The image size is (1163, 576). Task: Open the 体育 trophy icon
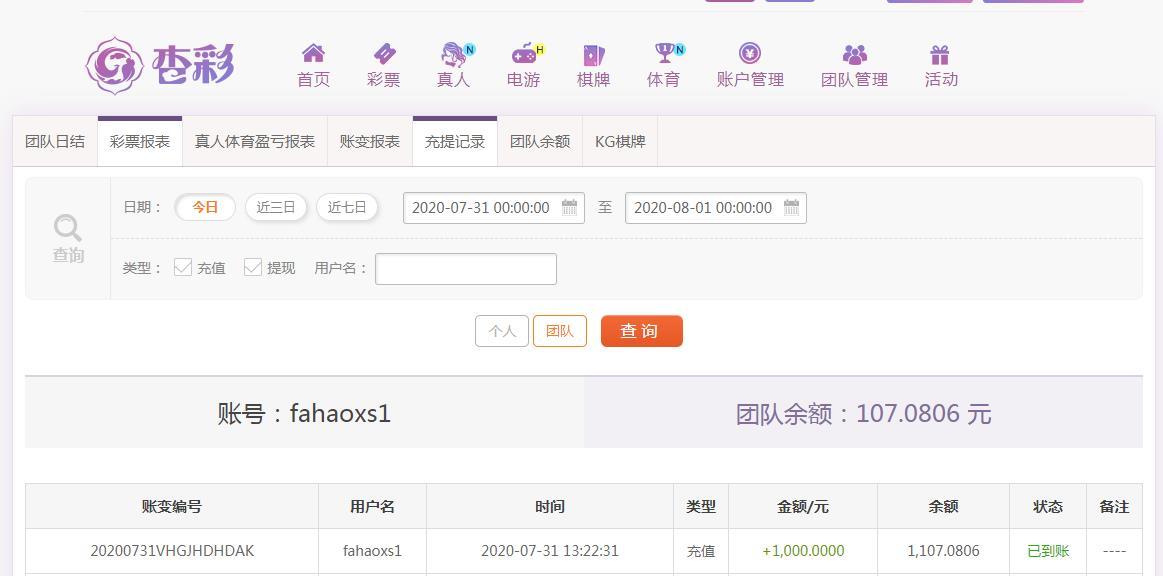point(665,53)
